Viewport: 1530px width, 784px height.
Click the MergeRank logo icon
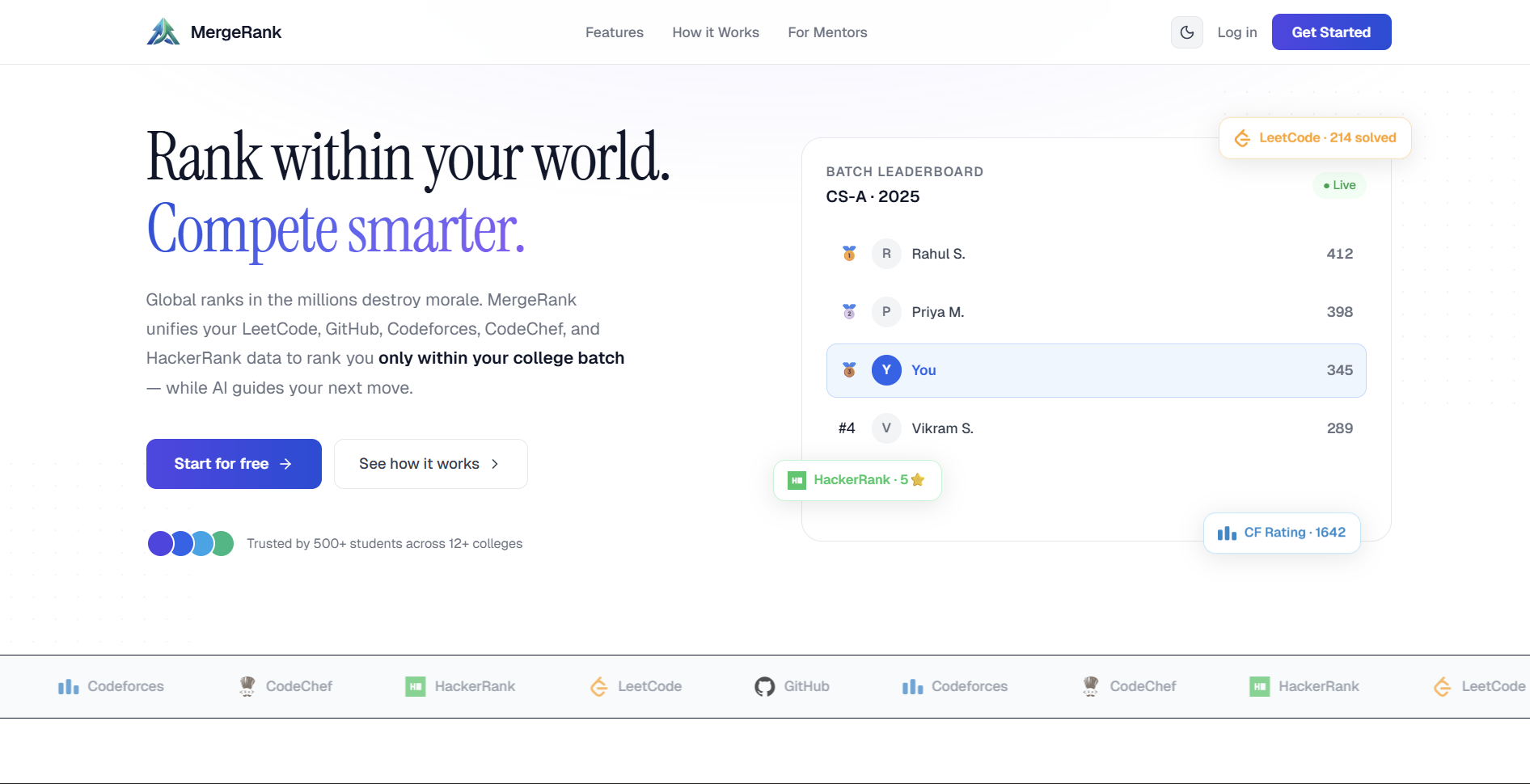(163, 32)
